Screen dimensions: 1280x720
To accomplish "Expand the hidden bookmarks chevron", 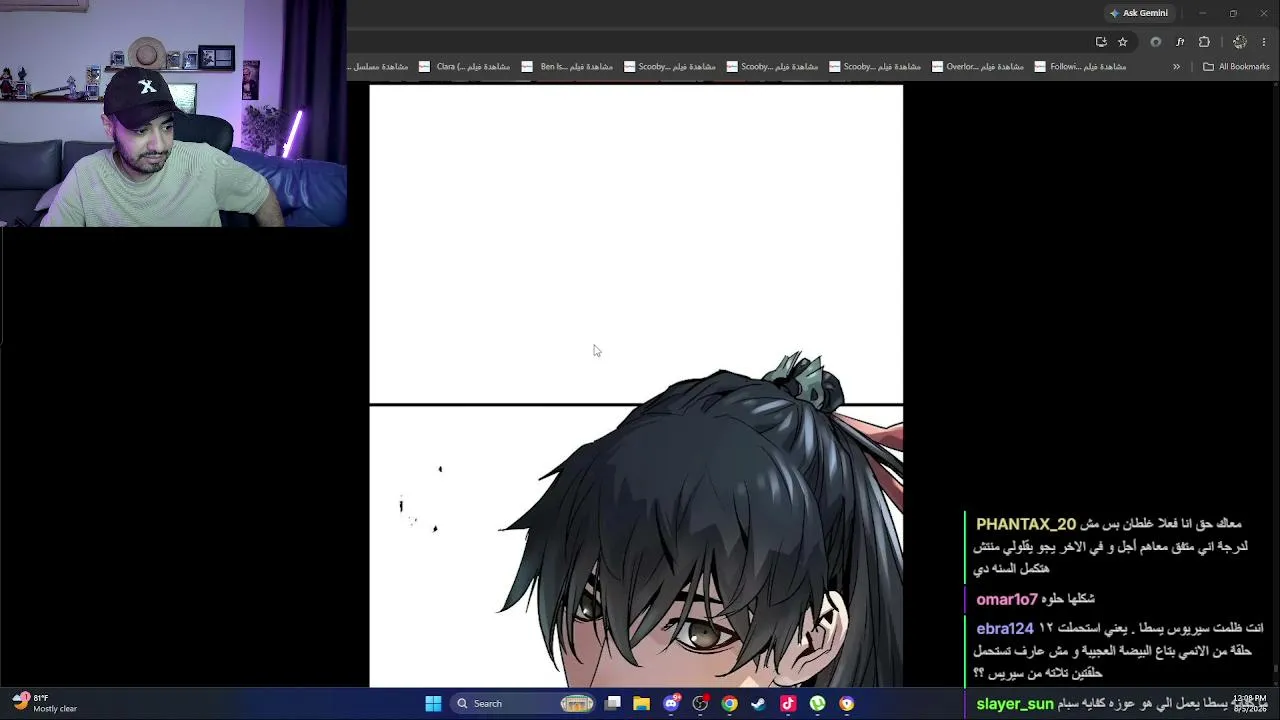I will (1176, 67).
